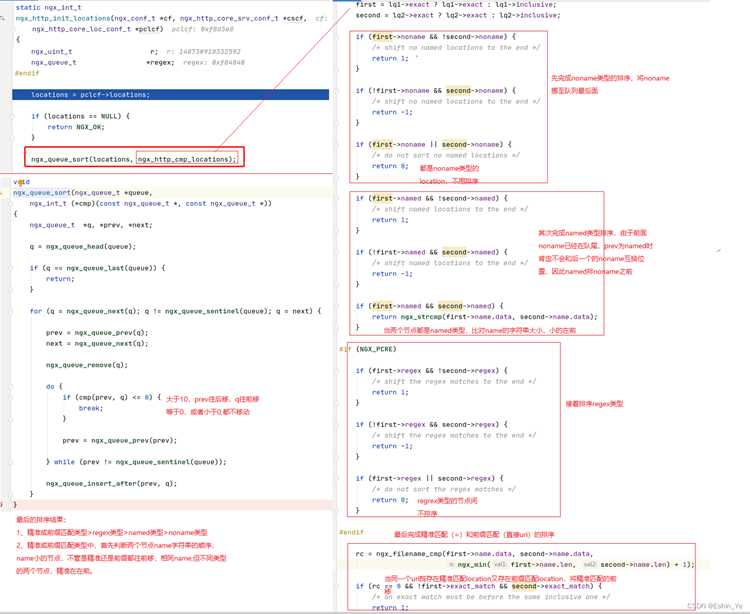Click 'if (first->noname || second->noname) {' line
The height and width of the screenshot is (614, 750).
click(x=434, y=144)
